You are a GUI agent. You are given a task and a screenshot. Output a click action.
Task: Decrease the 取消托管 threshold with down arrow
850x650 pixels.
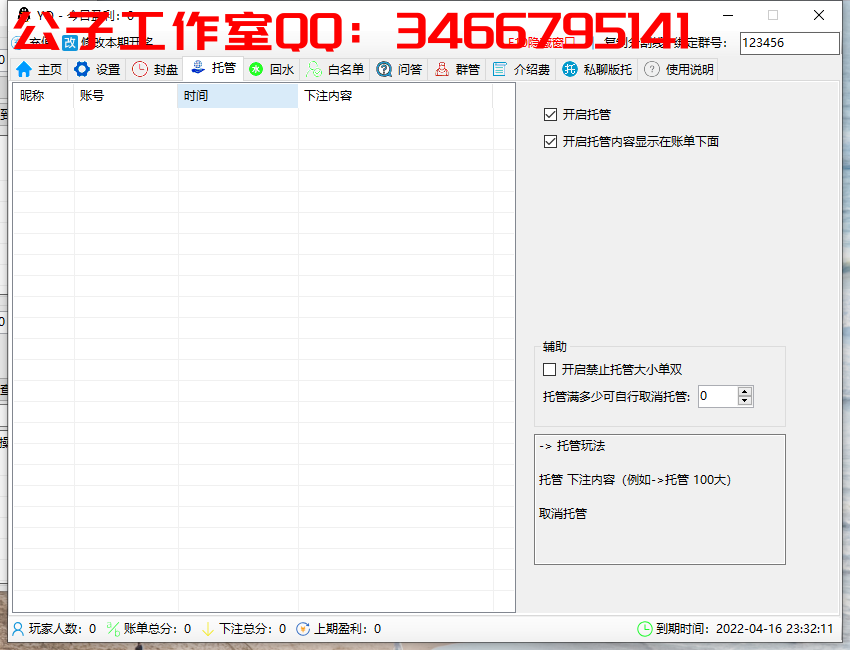[745, 401]
